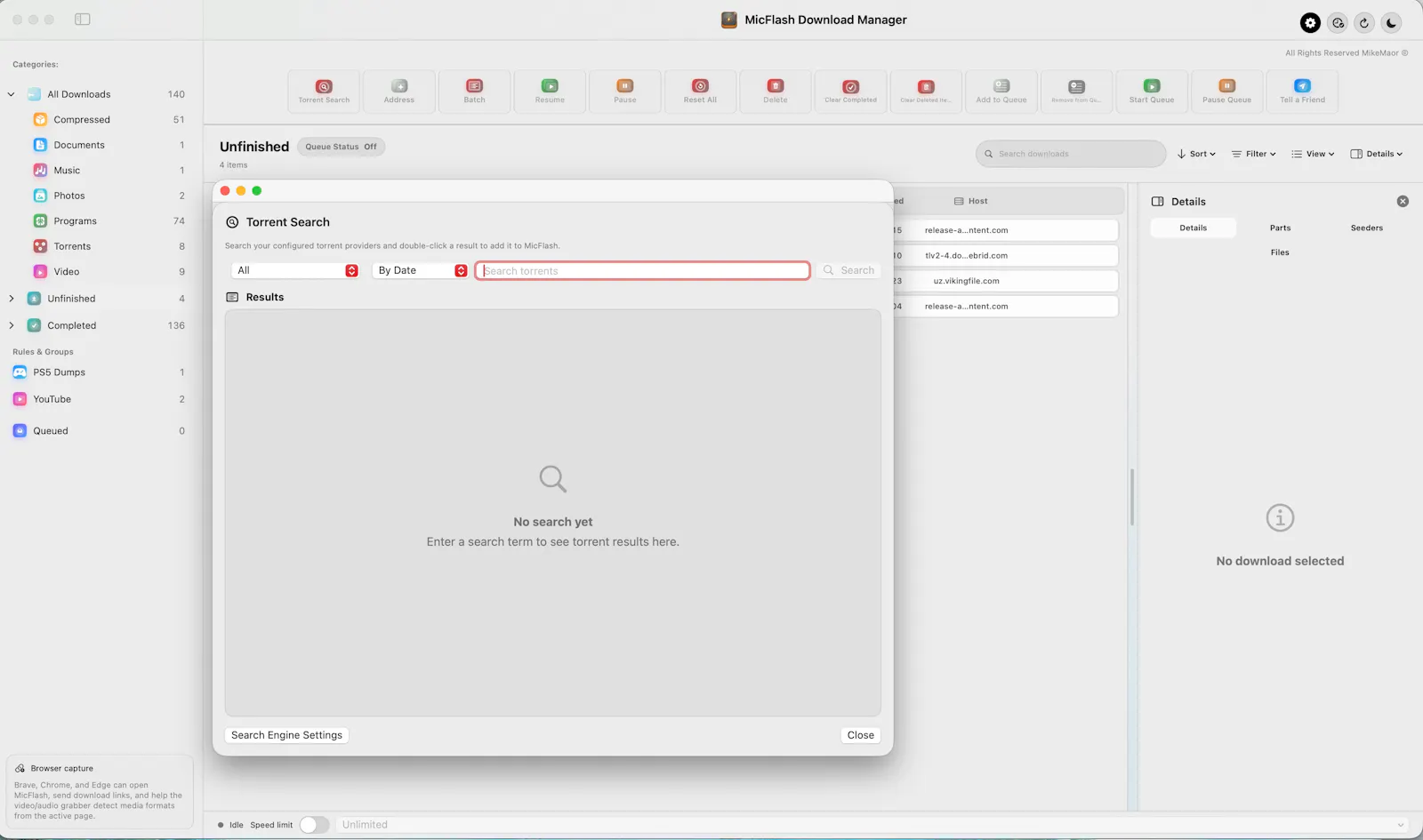This screenshot has width=1423, height=840.
Task: Click the Clear Deleted Items toolbar icon
Action: click(x=926, y=92)
